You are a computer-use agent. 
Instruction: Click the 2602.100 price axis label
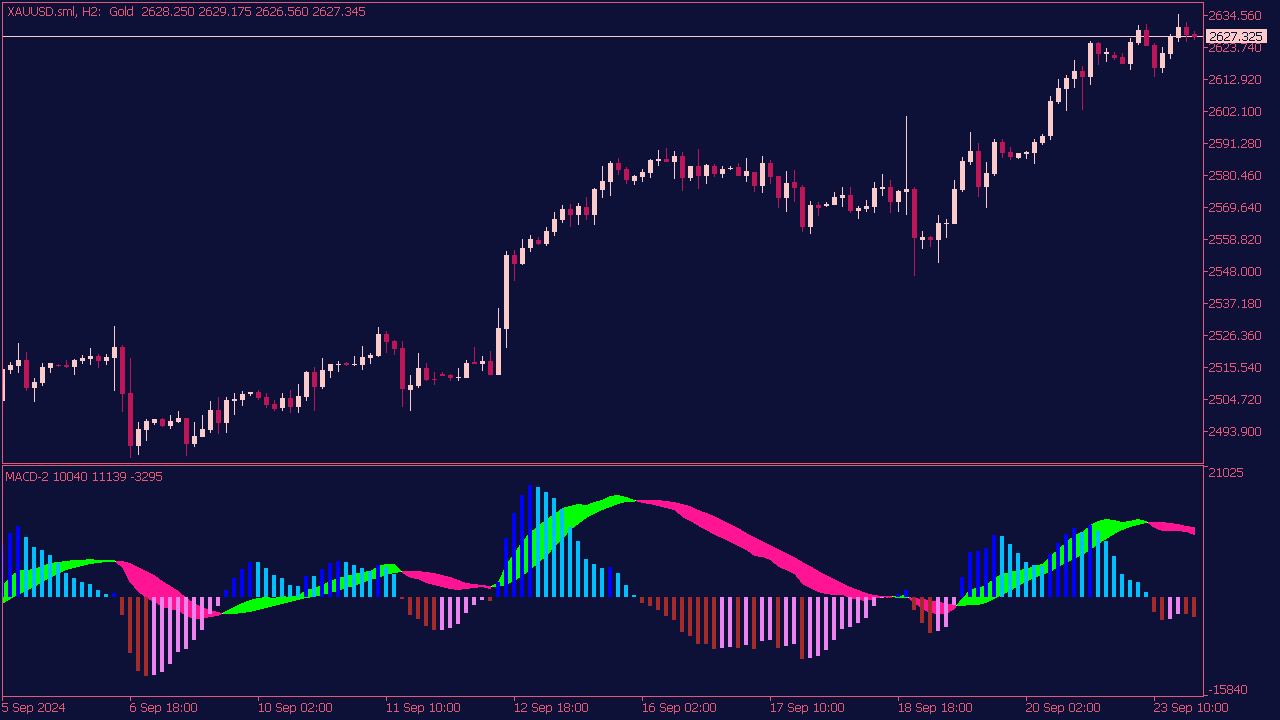(1235, 112)
